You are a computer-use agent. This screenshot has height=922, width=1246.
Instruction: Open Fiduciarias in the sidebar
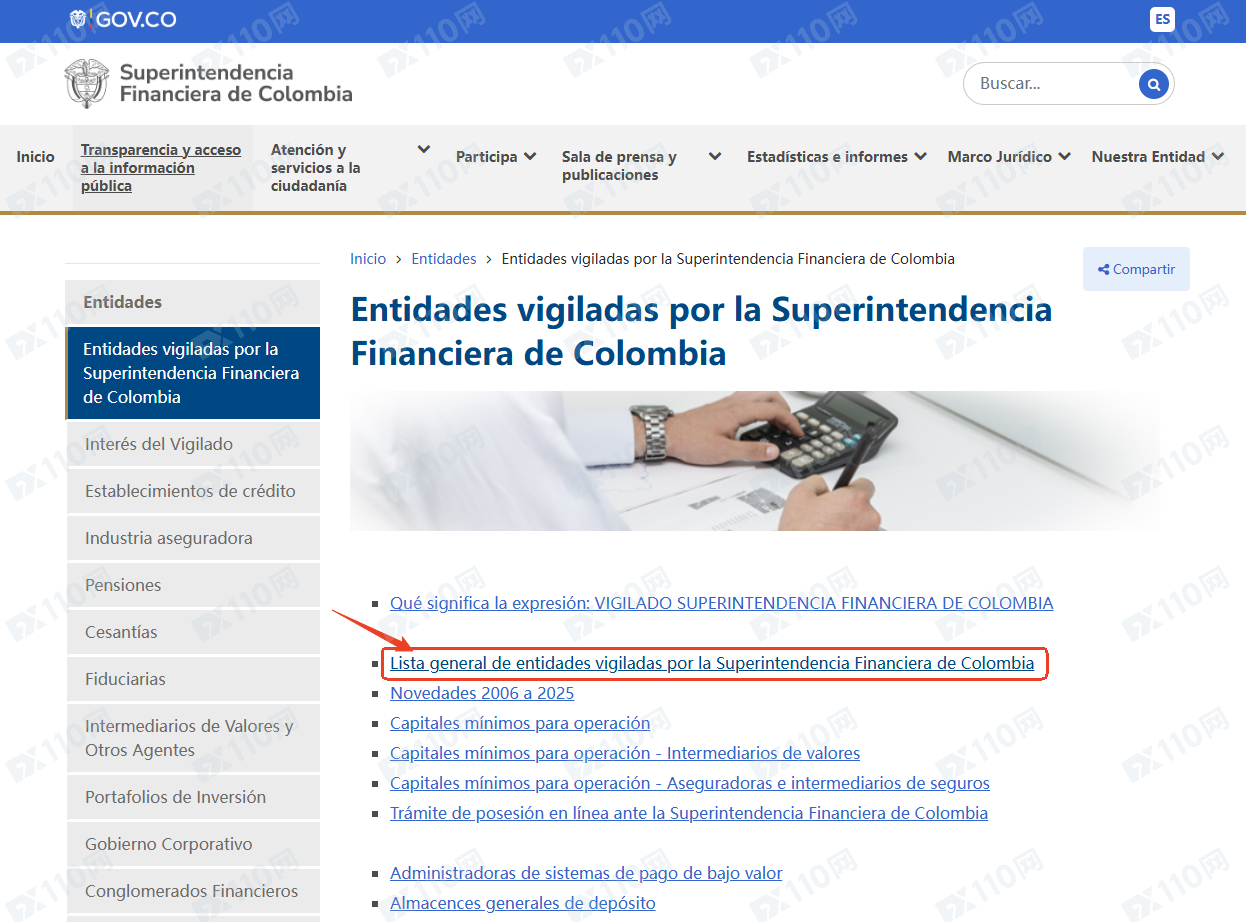pyautogui.click(x=193, y=679)
